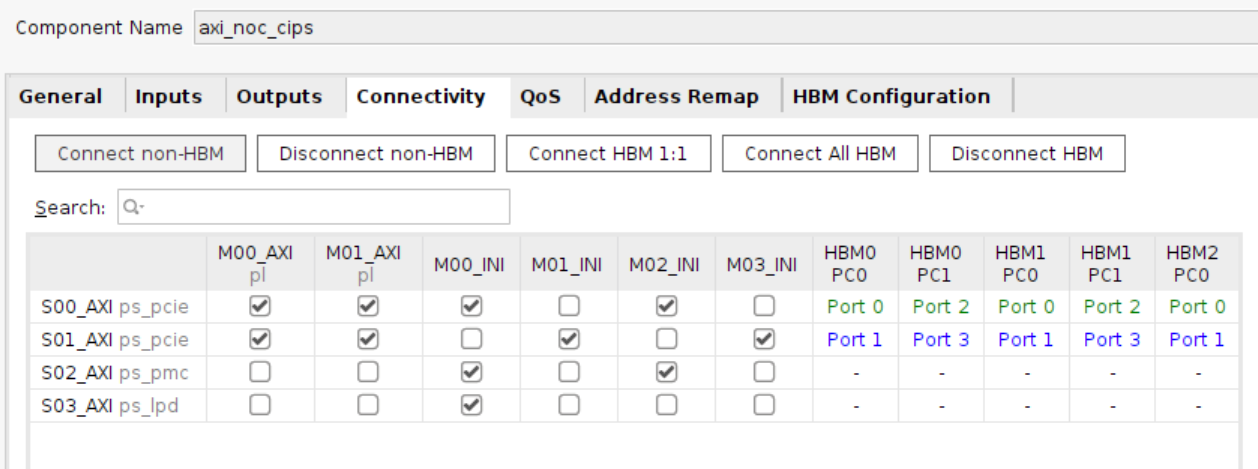The width and height of the screenshot is (1258, 469).
Task: Click the HBM2 PC0 column header
Action: pos(1196,264)
